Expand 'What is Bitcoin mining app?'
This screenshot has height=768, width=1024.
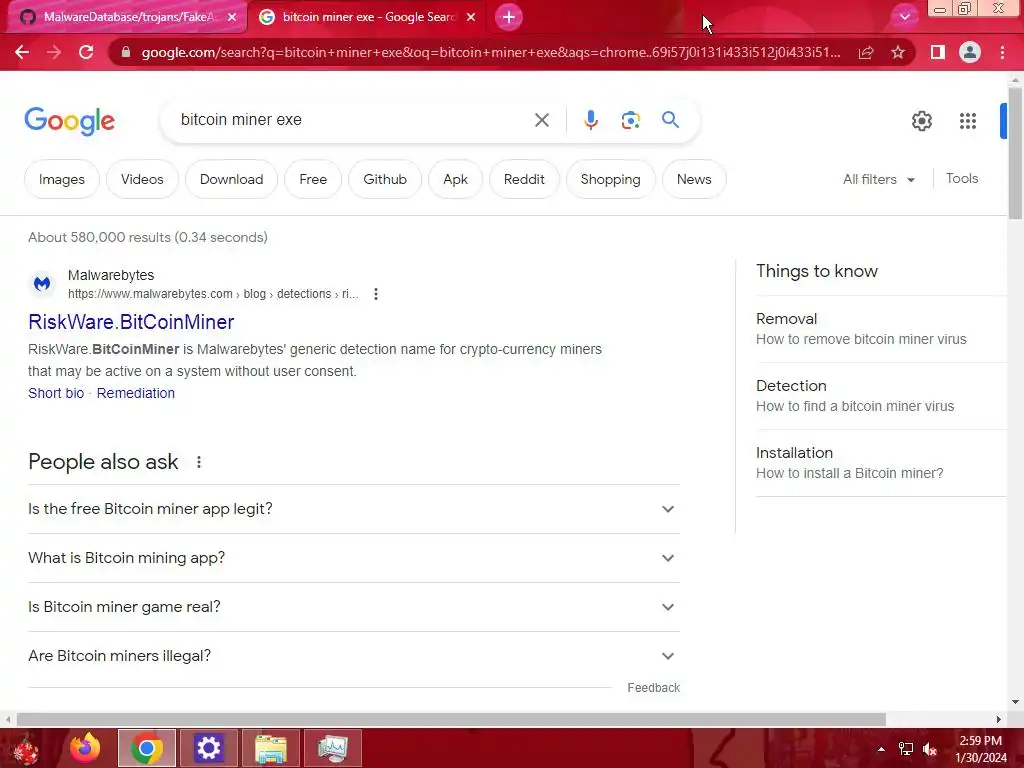353,558
